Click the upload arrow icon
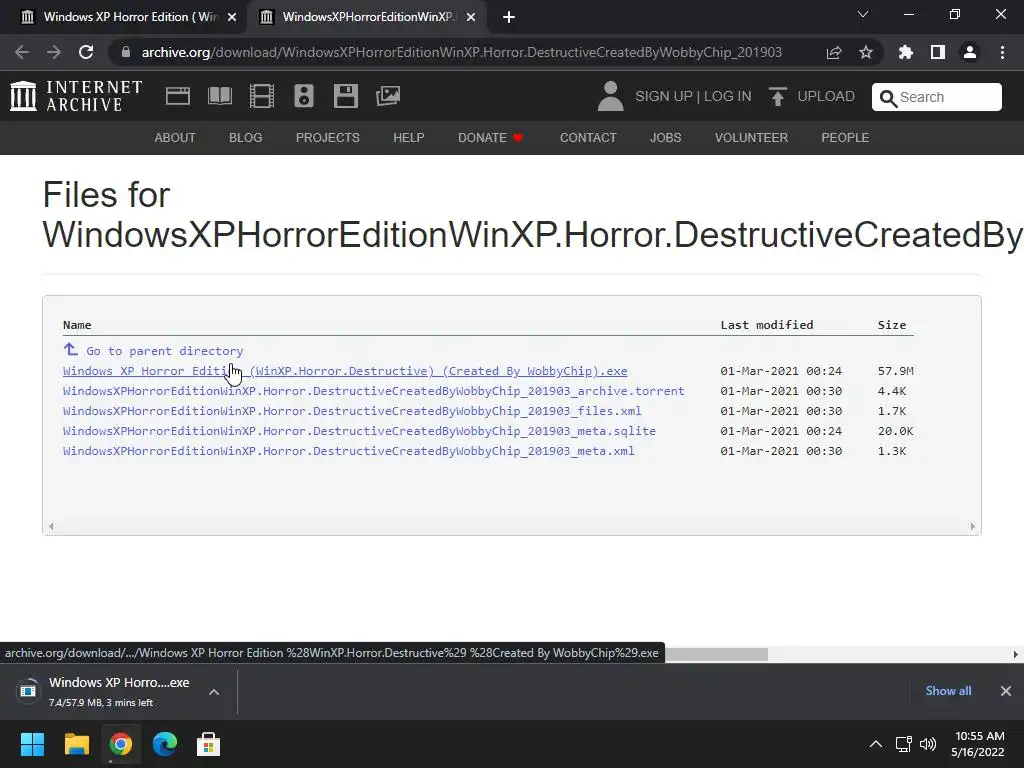 pyautogui.click(x=777, y=97)
